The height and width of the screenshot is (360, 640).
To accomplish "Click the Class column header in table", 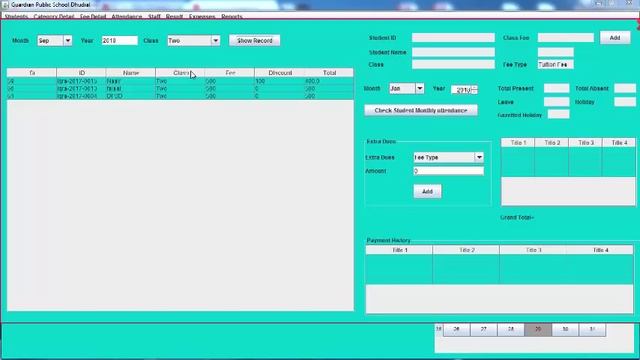I will pyautogui.click(x=180, y=73).
